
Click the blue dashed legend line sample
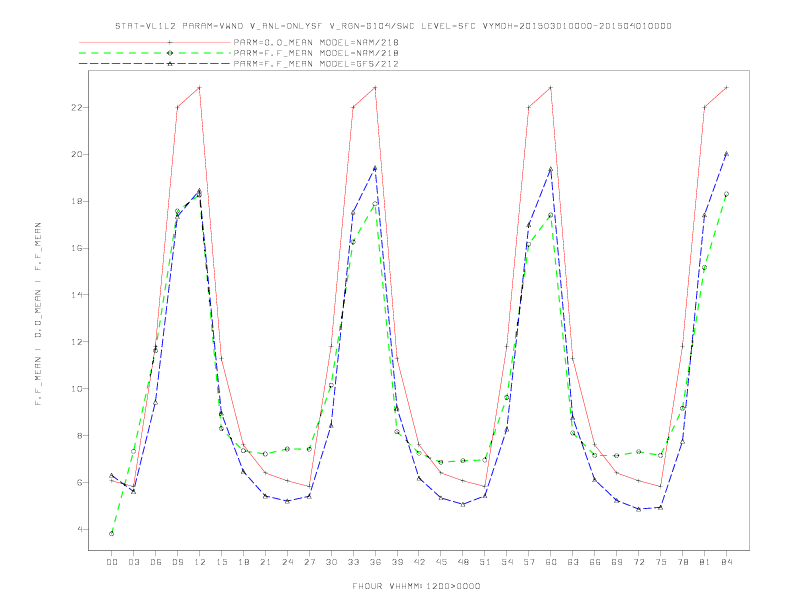[x=155, y=64]
